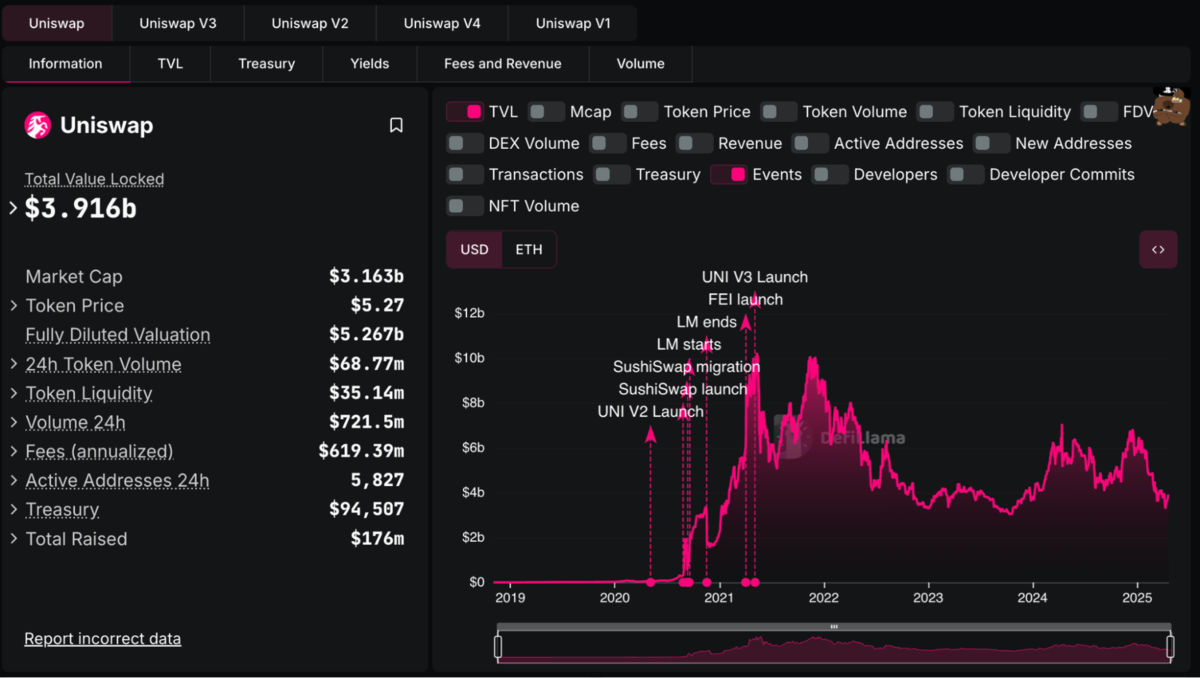Viewport: 1200px width, 678px height.
Task: Disable the Events toggle
Action: pos(729,174)
